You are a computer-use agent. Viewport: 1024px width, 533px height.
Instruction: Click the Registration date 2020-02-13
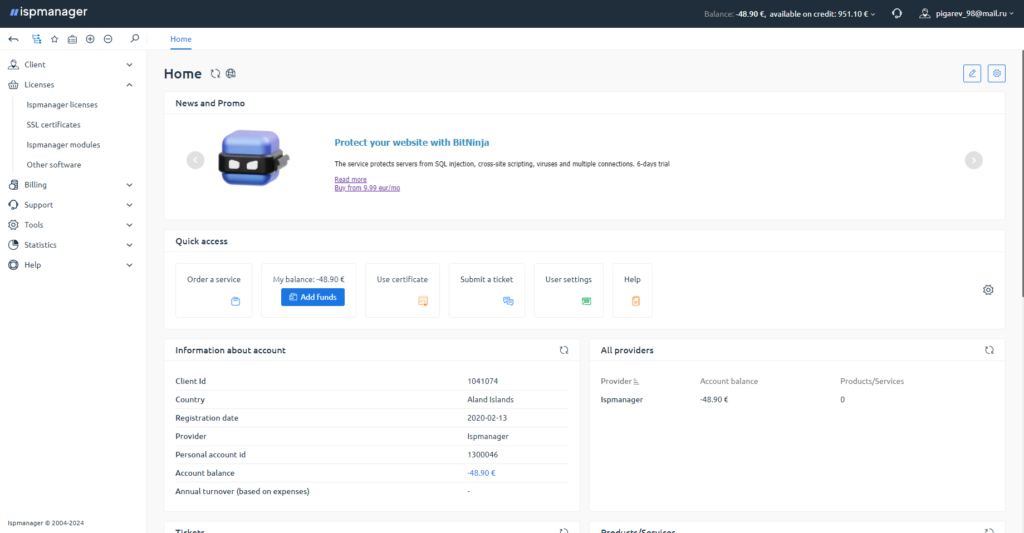(487, 418)
